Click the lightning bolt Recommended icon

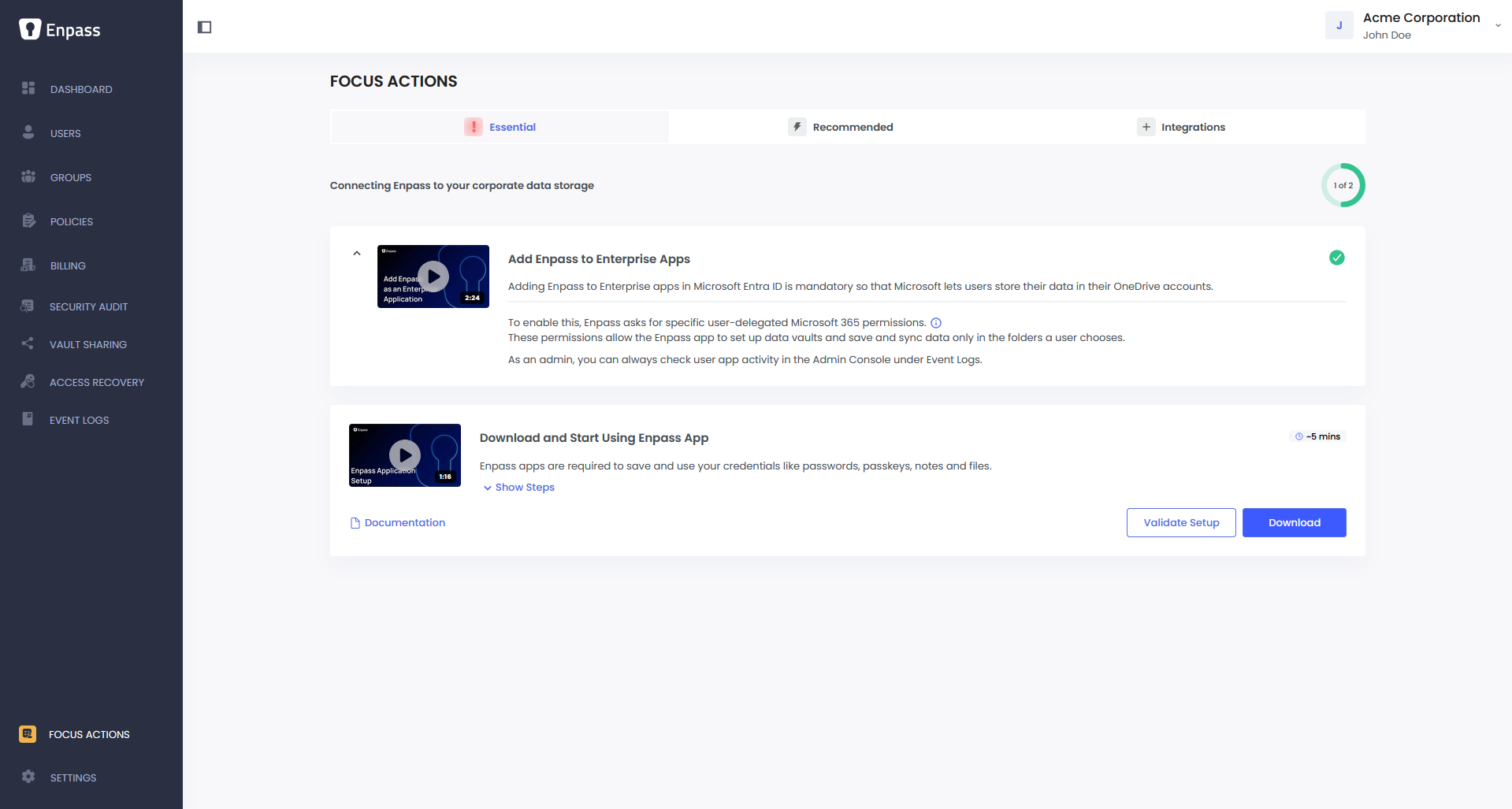[x=797, y=127]
